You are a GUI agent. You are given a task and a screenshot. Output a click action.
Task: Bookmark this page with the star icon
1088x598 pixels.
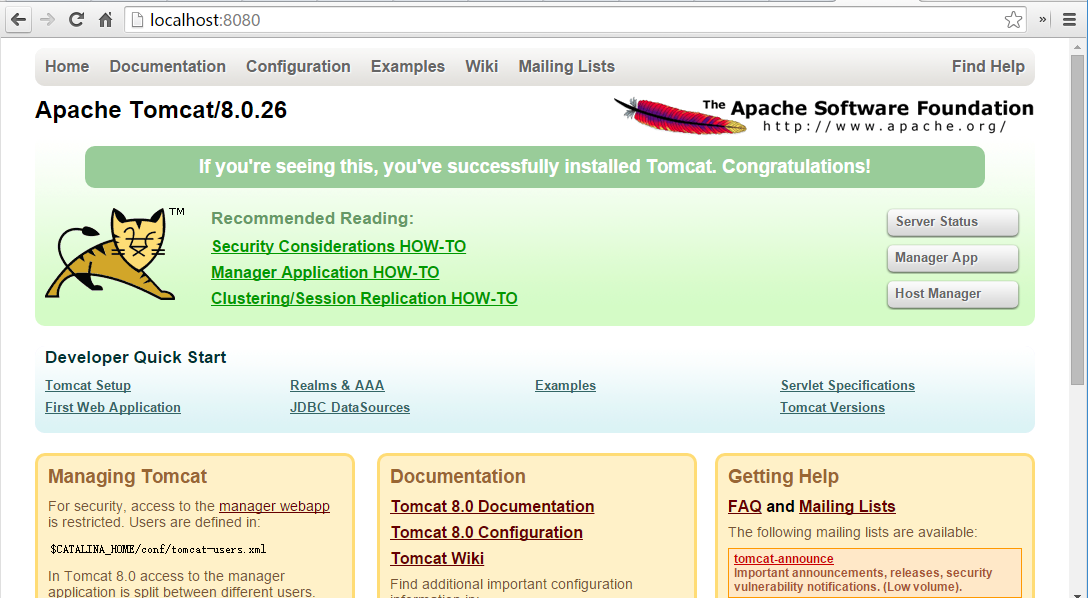pos(1013,20)
